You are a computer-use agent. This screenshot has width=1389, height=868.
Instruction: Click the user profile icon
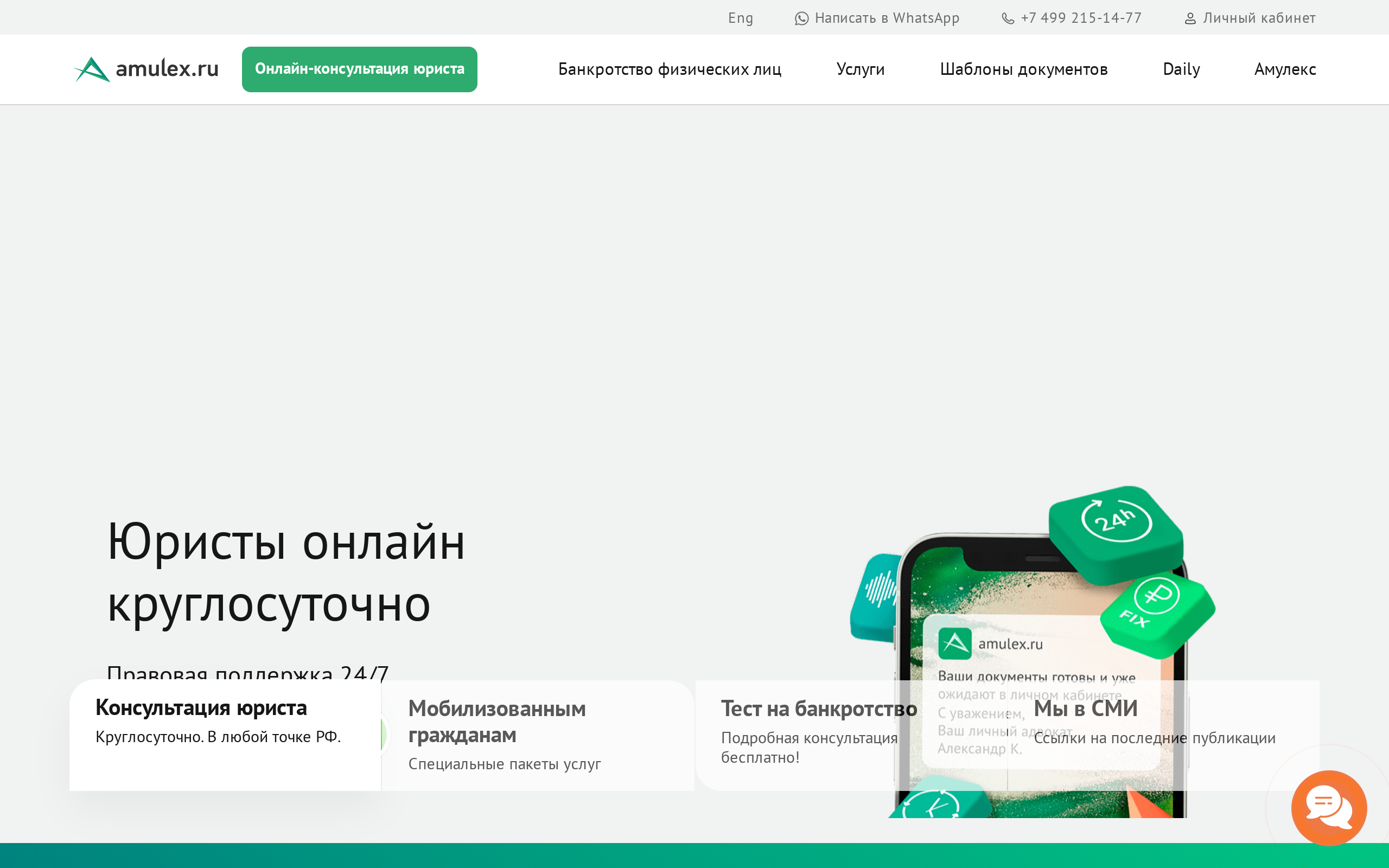1190,18
